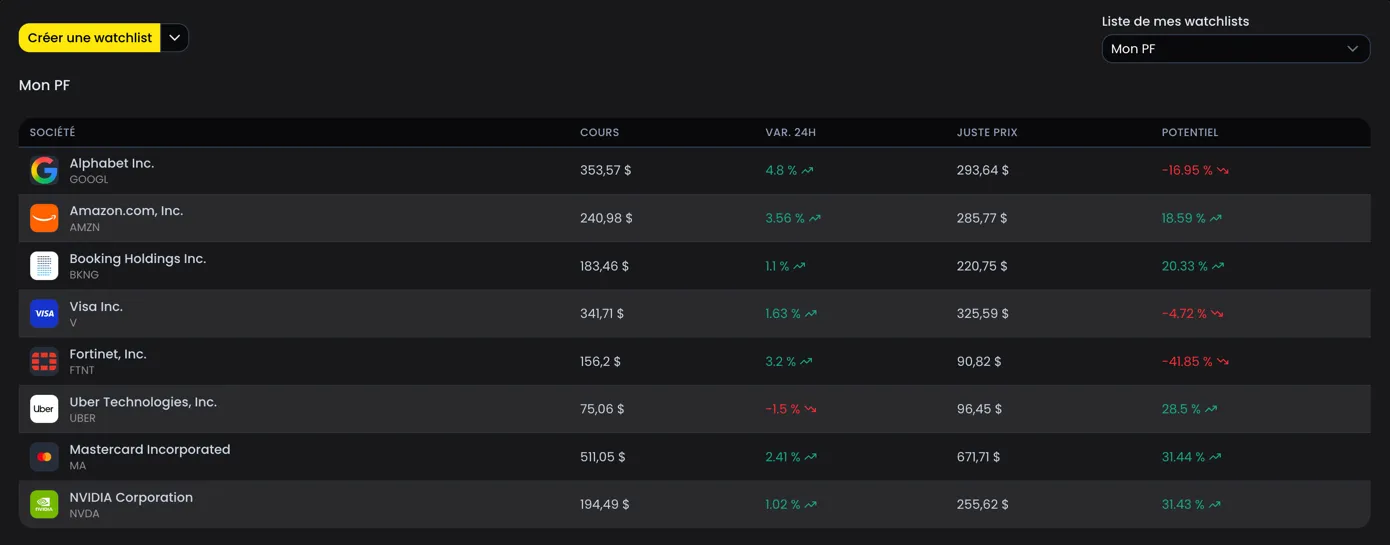Image resolution: width=1390 pixels, height=545 pixels.
Task: Open the Alphabet Inc. company name
Action: (x=112, y=163)
